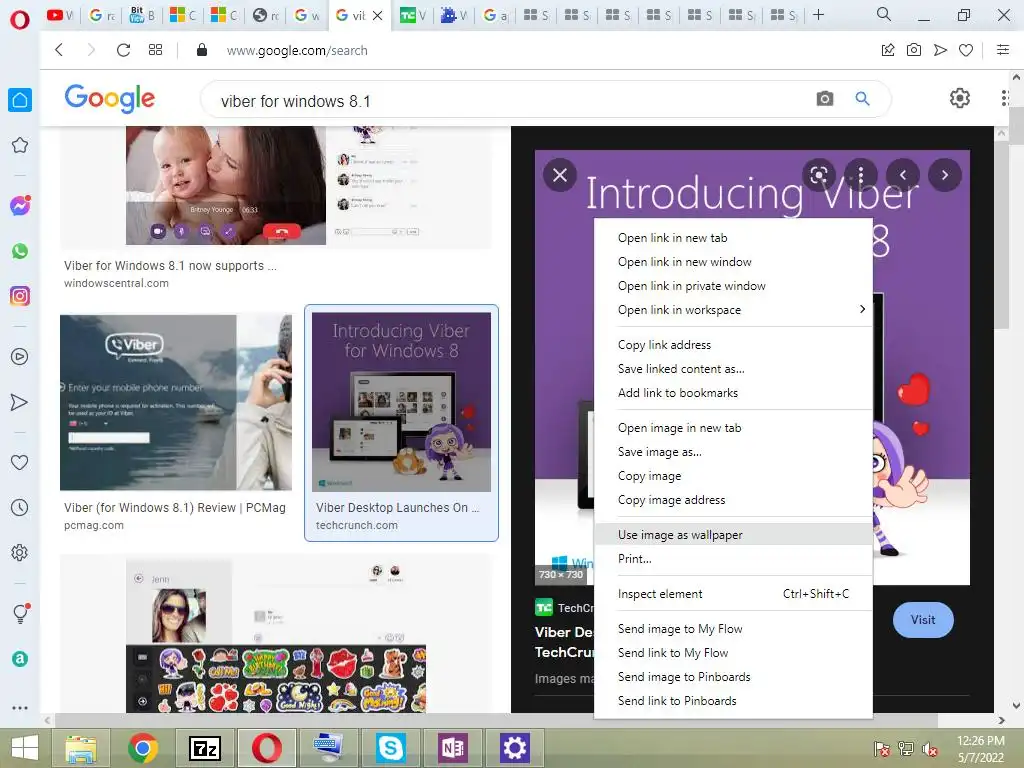Select Use image as wallpaper

pos(733,535)
